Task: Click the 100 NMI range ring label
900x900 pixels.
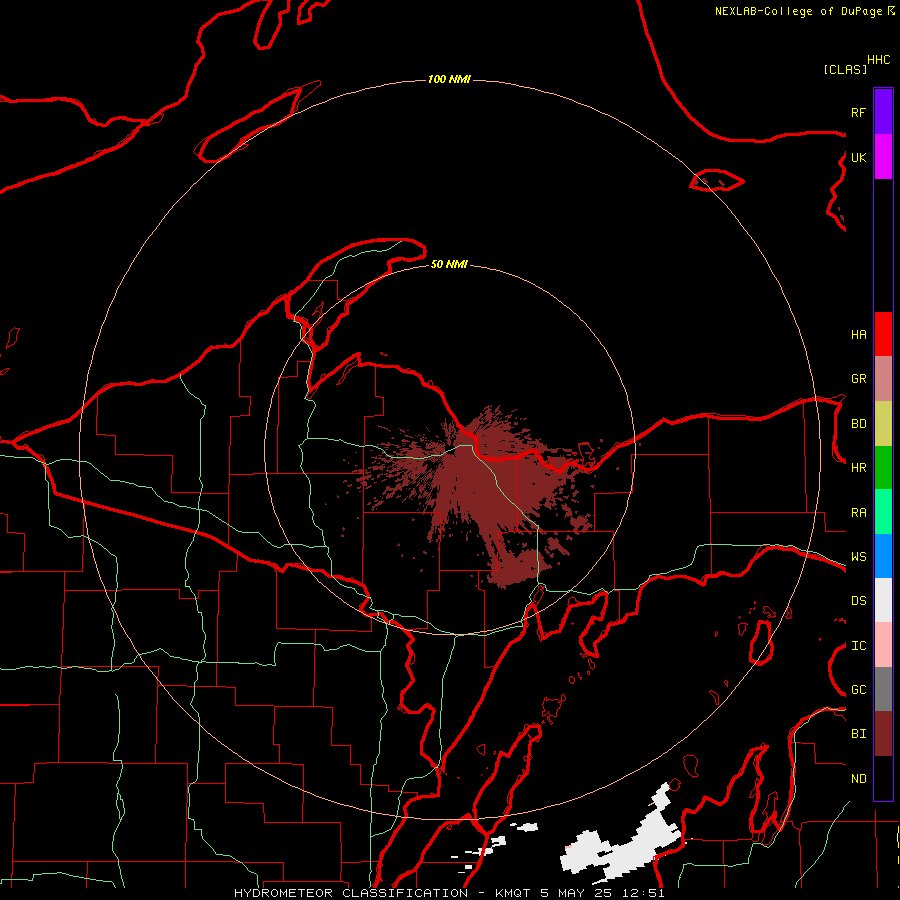Action: 449,79
